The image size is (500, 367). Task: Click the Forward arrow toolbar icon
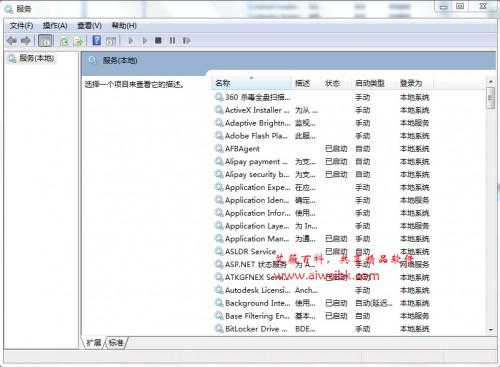26,41
